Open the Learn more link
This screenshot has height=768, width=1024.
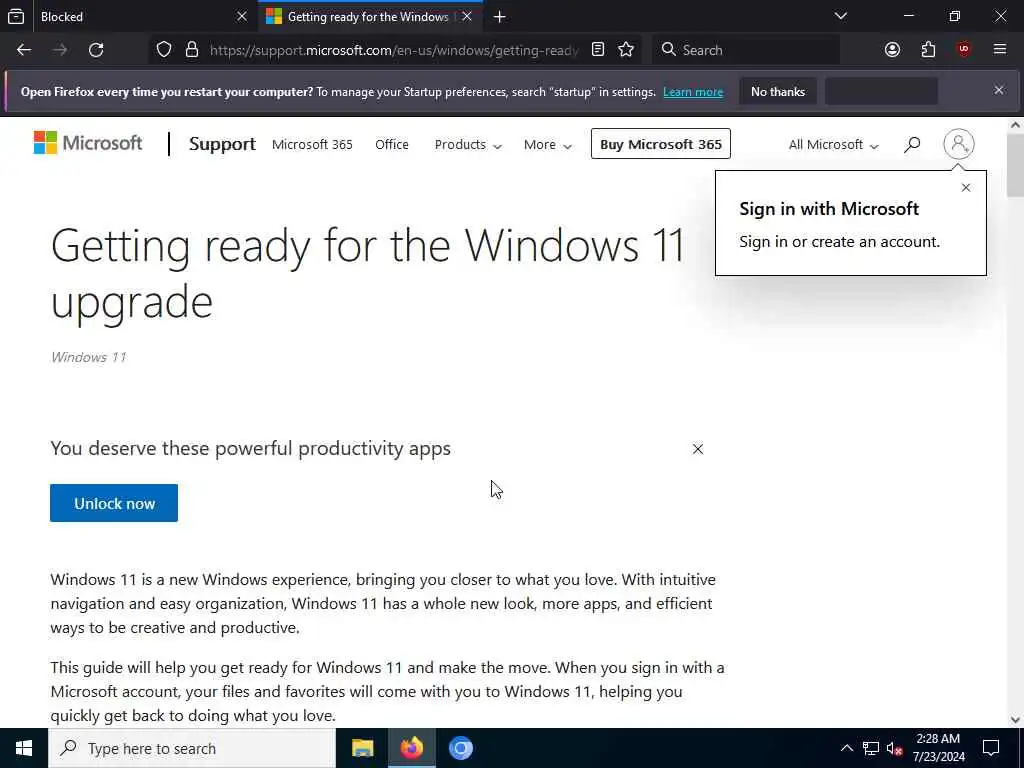(x=693, y=92)
